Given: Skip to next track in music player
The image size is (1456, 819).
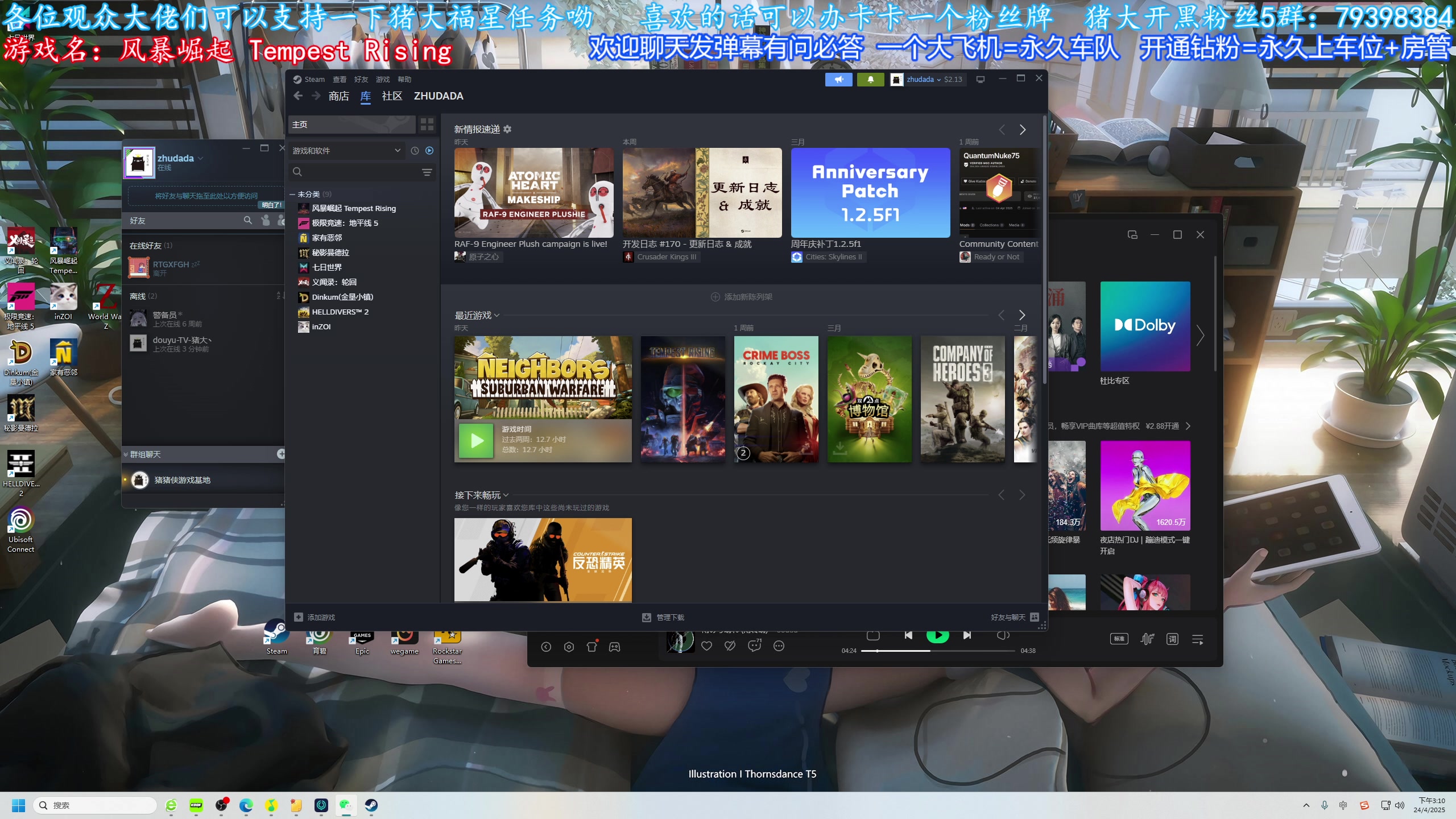Looking at the screenshot, I should coord(967,635).
